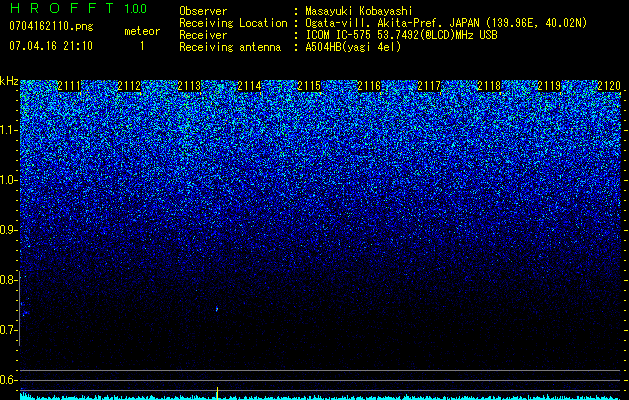Select the filename 0704162110.png
This screenshot has width=629, height=400.
(51, 26)
